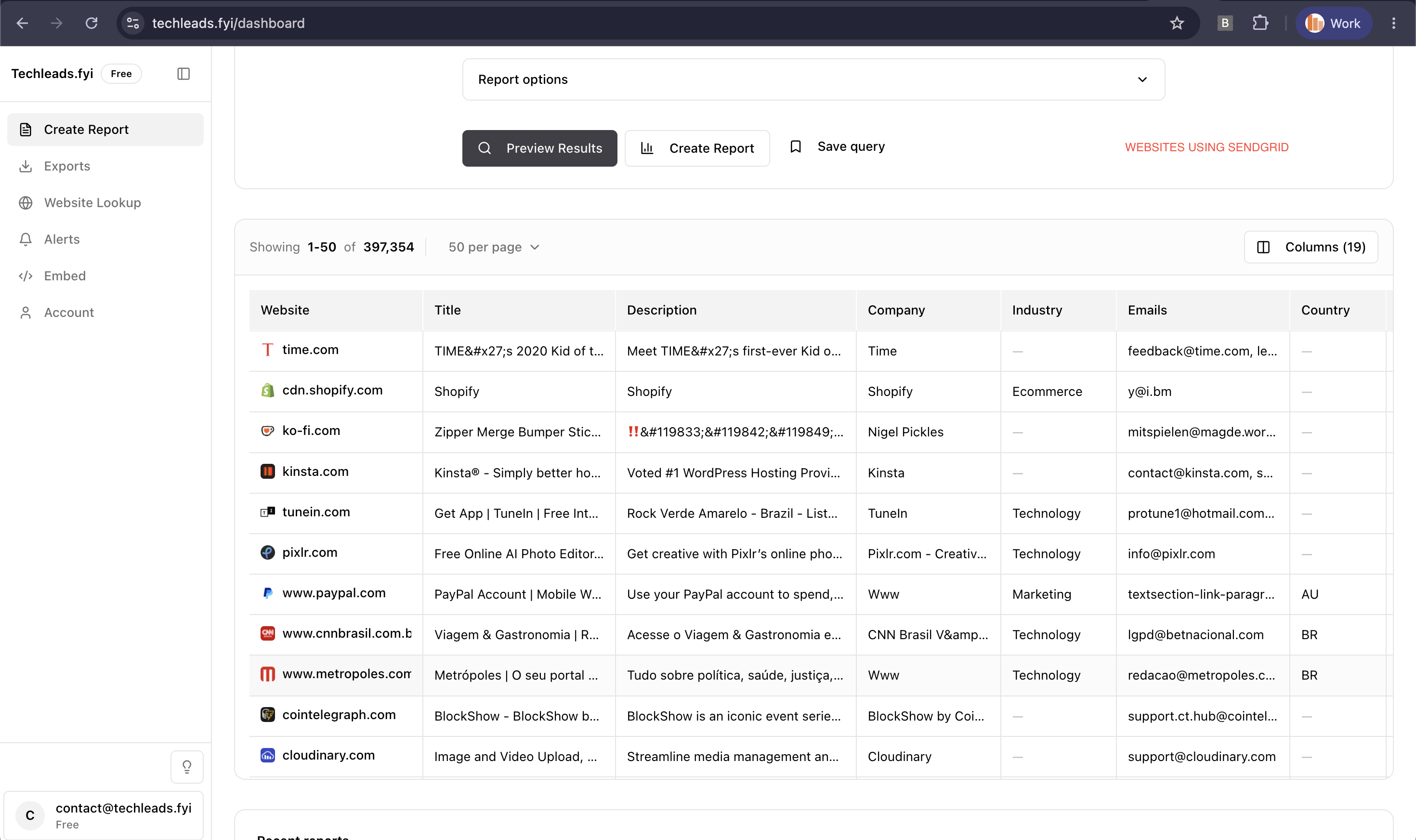
Task: Open Account settings in sidebar
Action: tap(105, 313)
